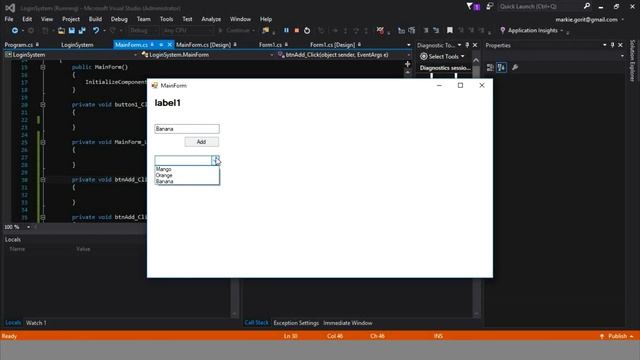Close the MainForm.cs tab
This screenshot has height=360, width=640.
click(170, 44)
